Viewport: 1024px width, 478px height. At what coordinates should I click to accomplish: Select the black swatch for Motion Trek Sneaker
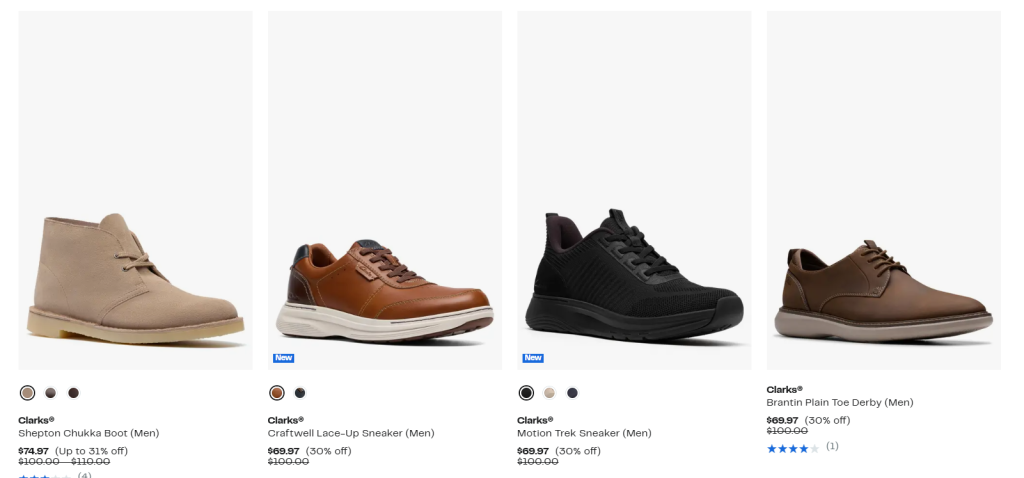(526, 393)
